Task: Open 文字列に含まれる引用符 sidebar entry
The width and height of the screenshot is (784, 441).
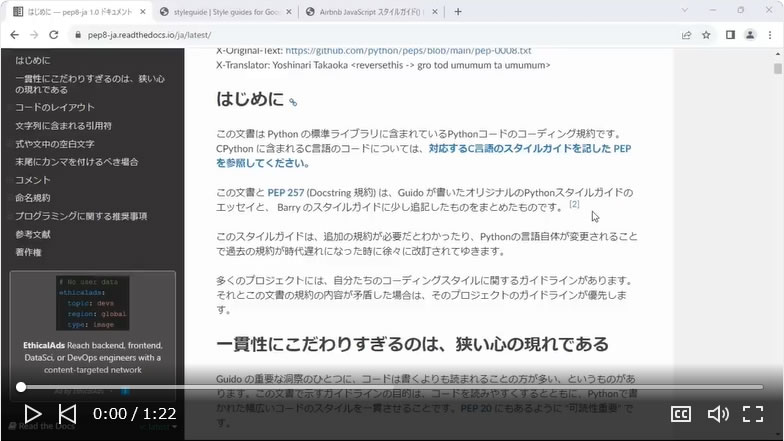Action: coord(64,126)
